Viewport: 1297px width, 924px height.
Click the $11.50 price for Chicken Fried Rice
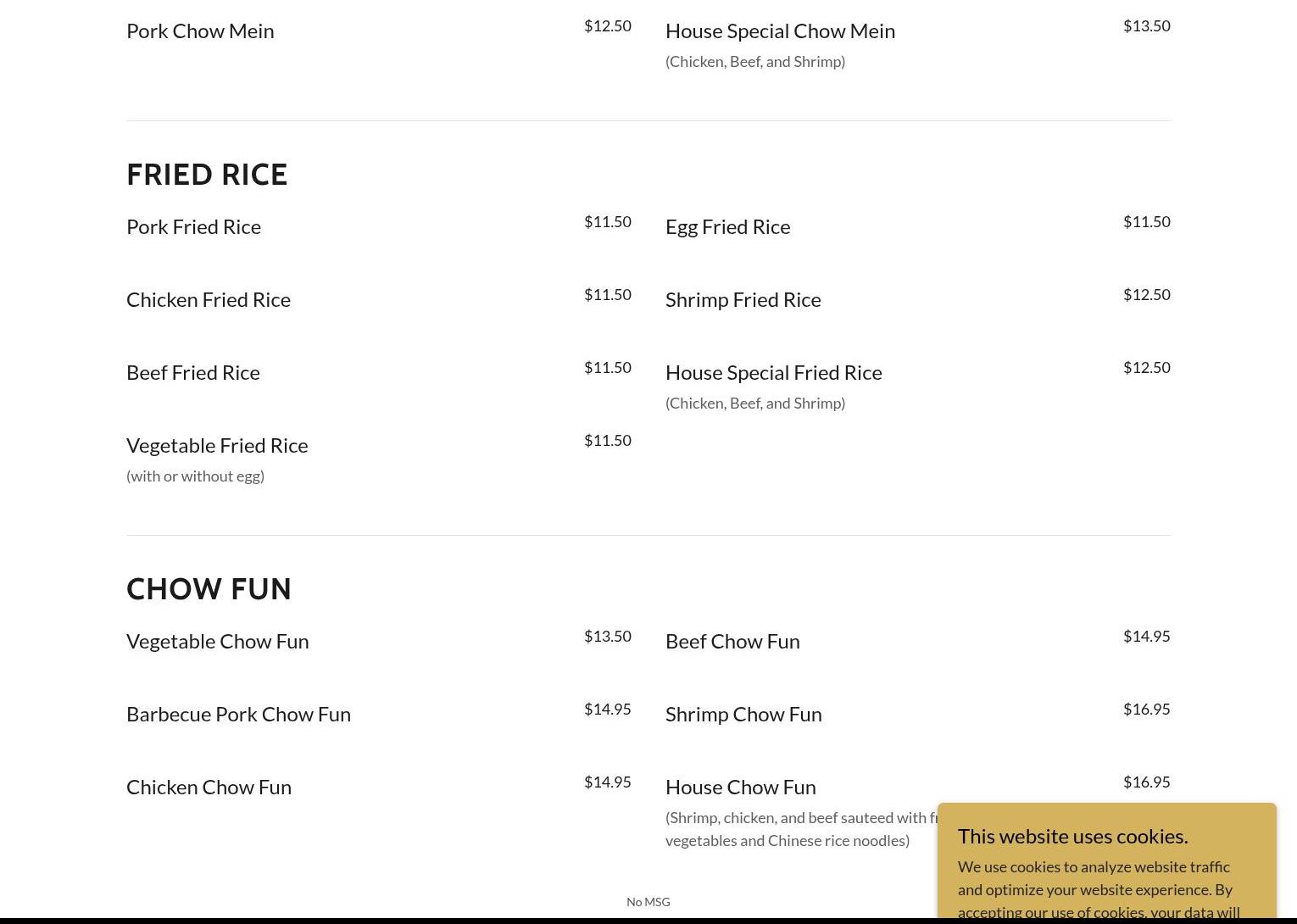click(x=608, y=294)
